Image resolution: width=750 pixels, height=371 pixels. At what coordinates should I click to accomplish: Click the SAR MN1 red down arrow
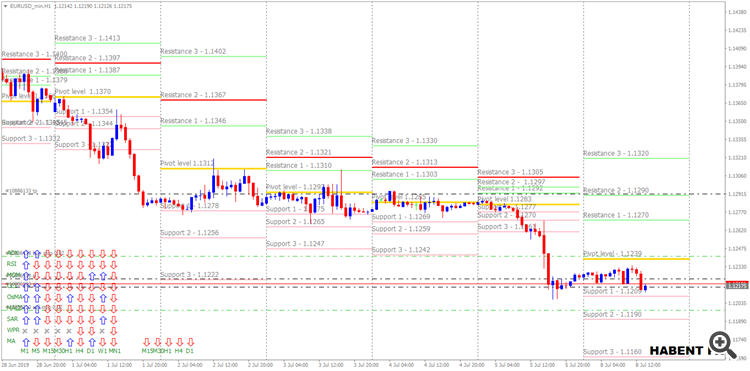pyautogui.click(x=113, y=320)
